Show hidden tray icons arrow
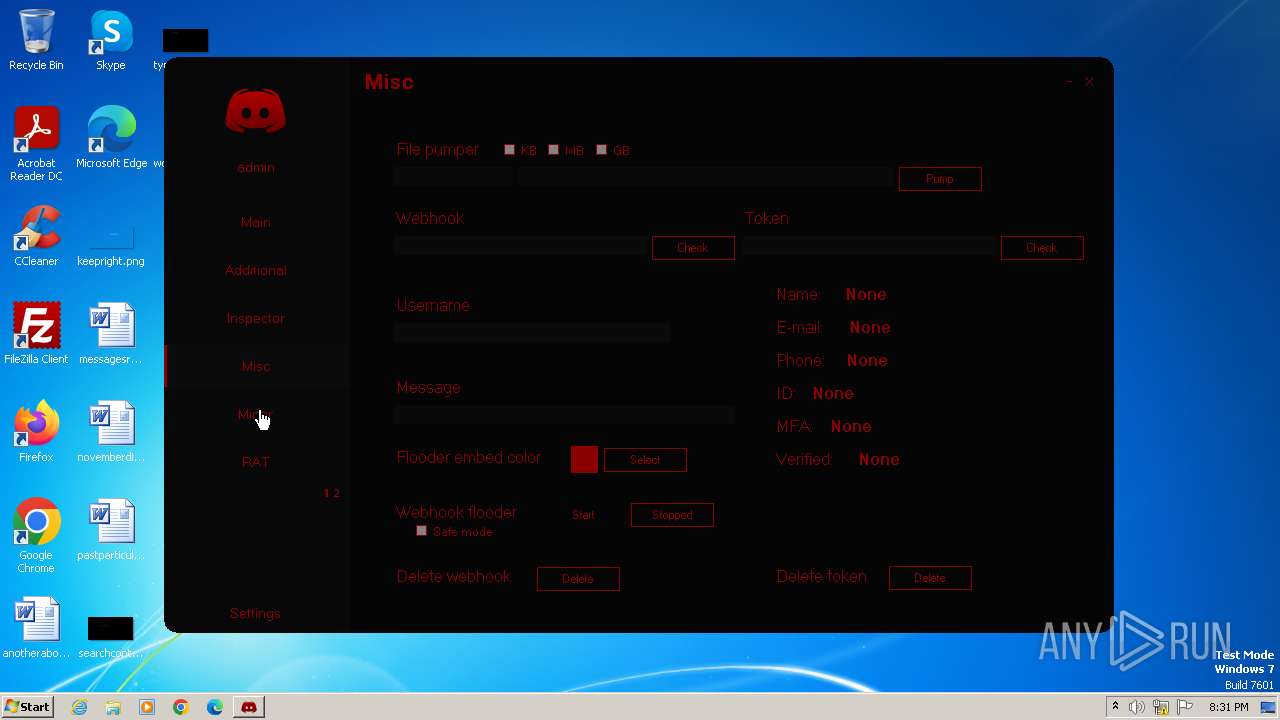1280x720 pixels. (1115, 707)
